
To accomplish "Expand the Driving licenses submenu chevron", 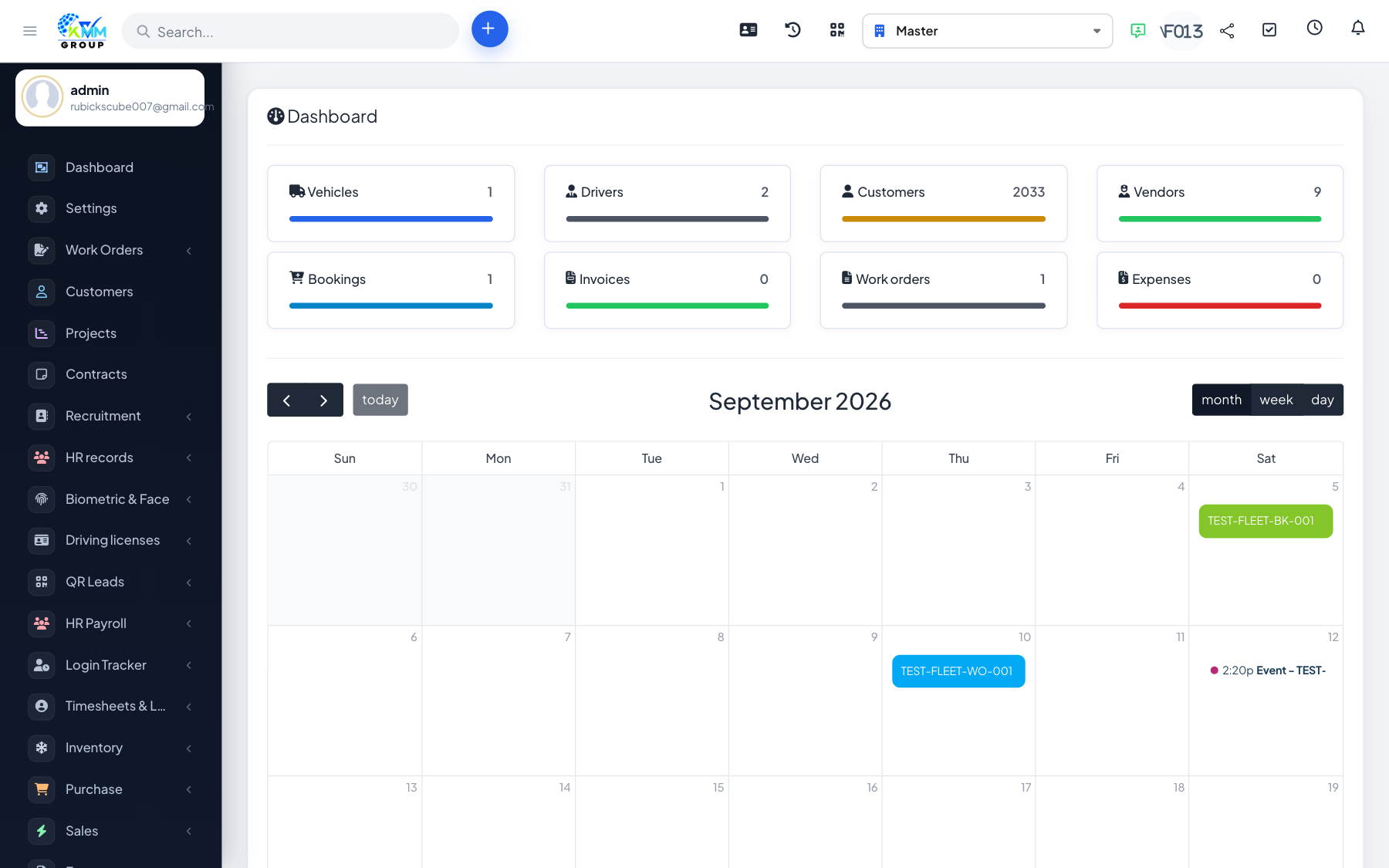I will [x=189, y=541].
